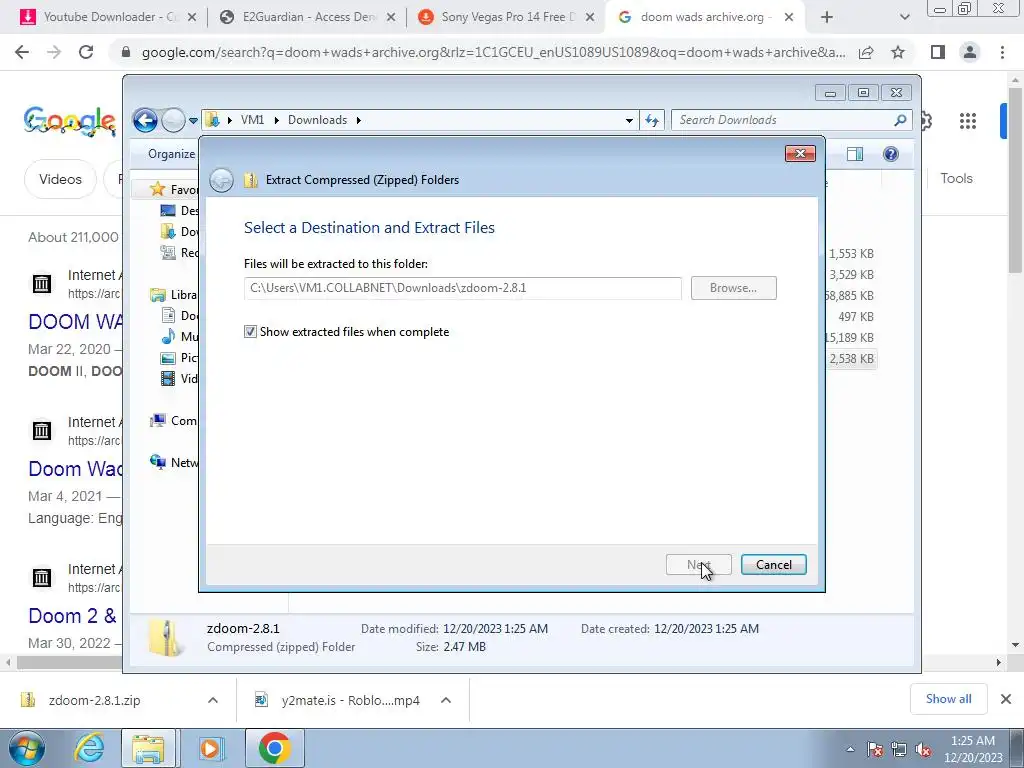The height and width of the screenshot is (768, 1024).
Task: Select Videos filter in Google results
Action: tap(60, 179)
